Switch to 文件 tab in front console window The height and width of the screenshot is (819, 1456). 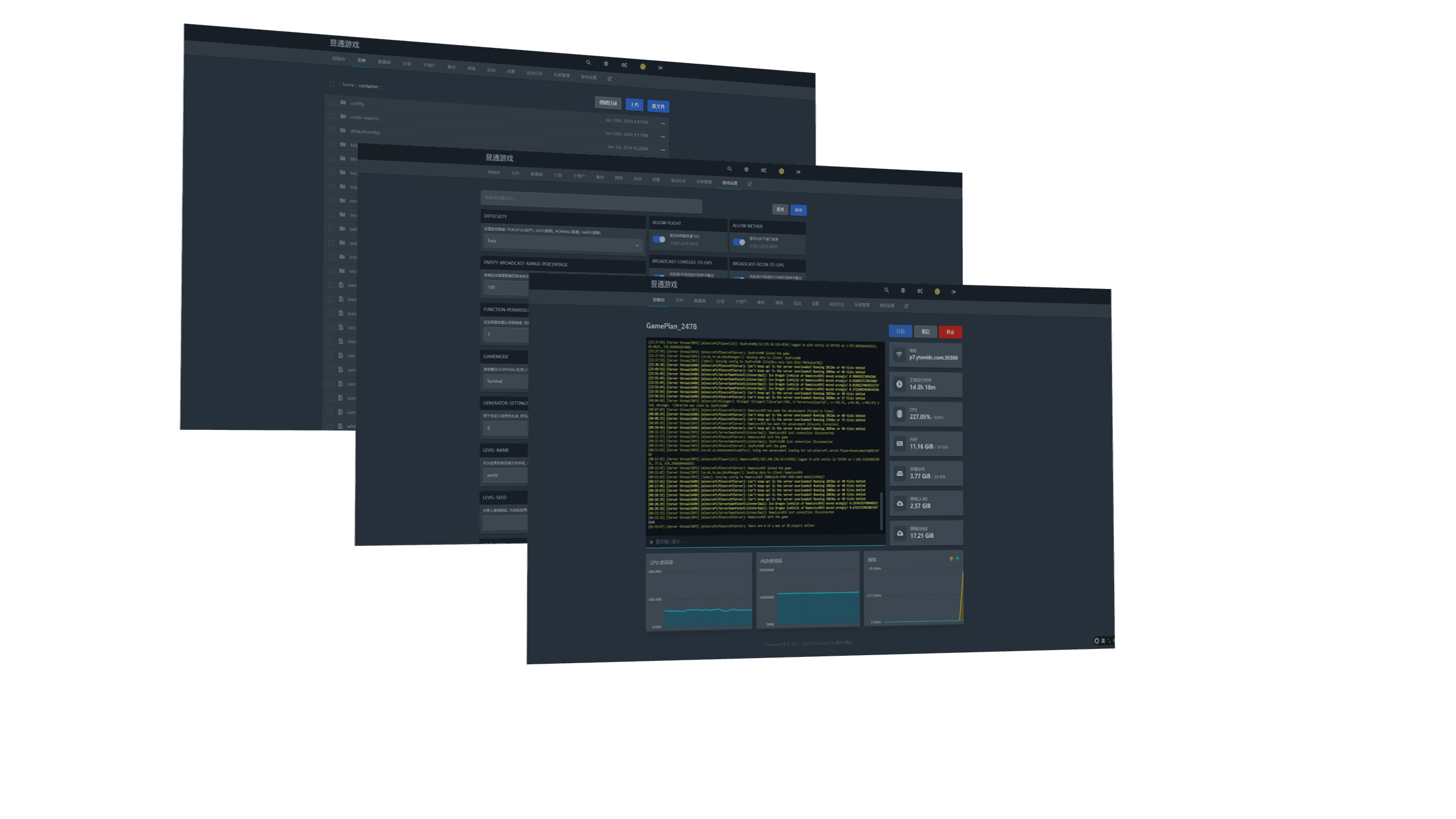point(679,300)
